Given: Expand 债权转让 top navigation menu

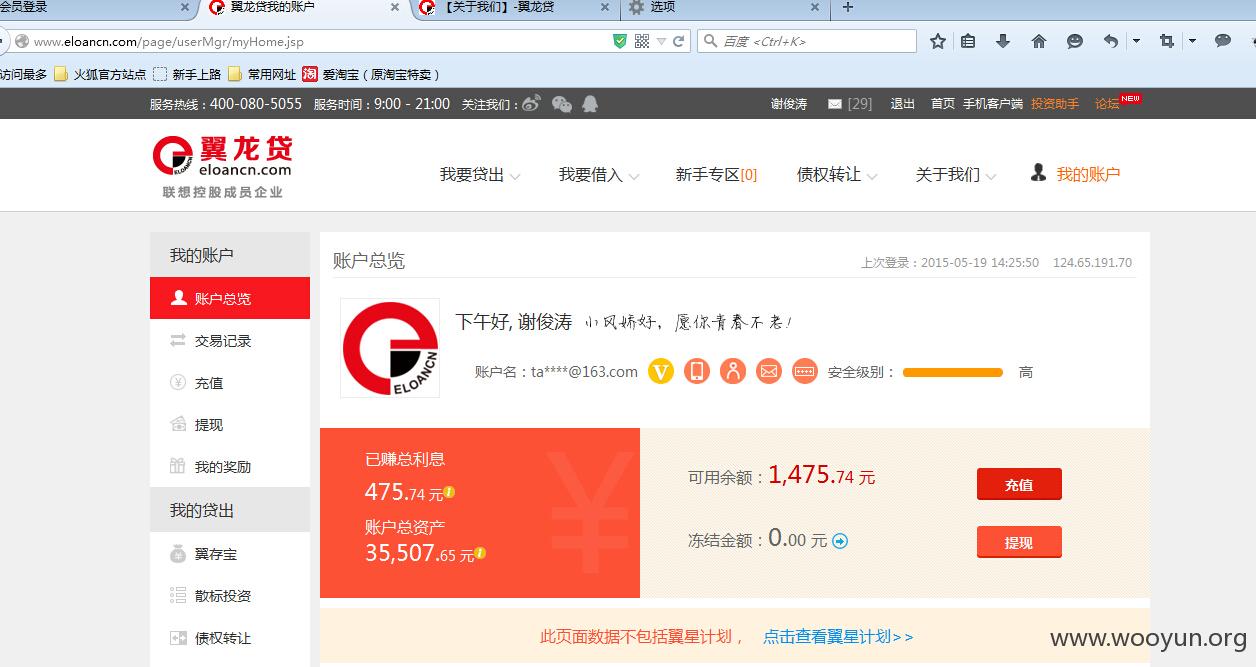Looking at the screenshot, I should (837, 175).
